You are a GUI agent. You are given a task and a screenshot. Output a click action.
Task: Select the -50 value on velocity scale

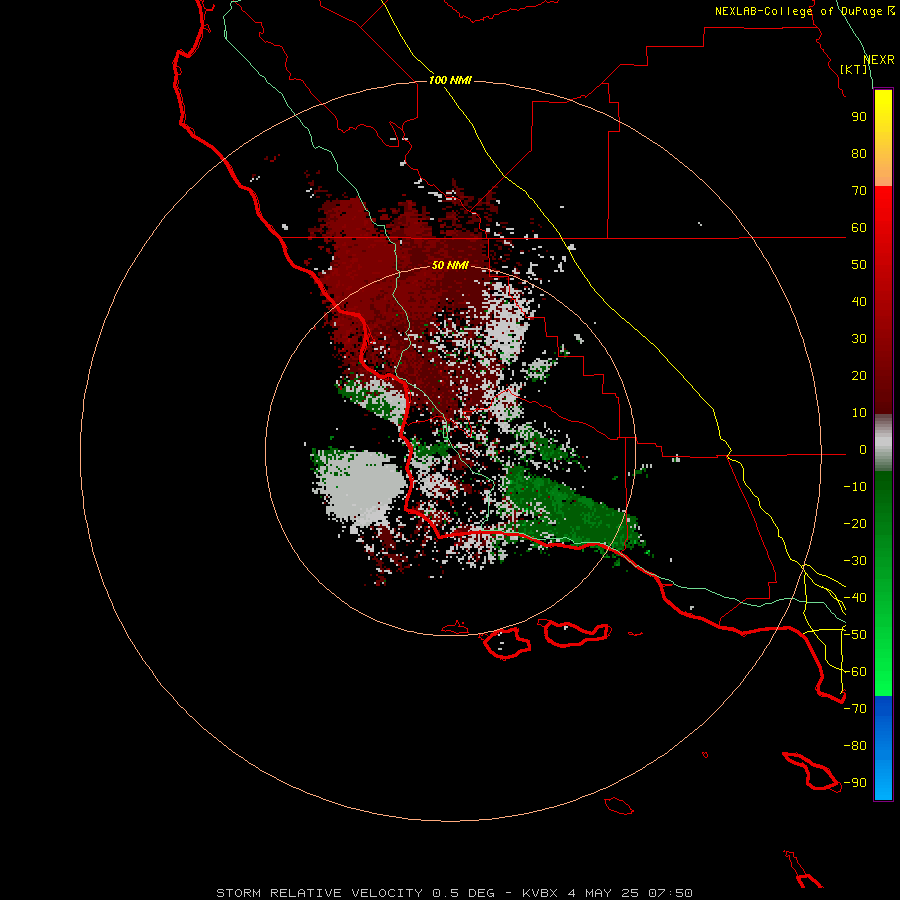[x=855, y=635]
